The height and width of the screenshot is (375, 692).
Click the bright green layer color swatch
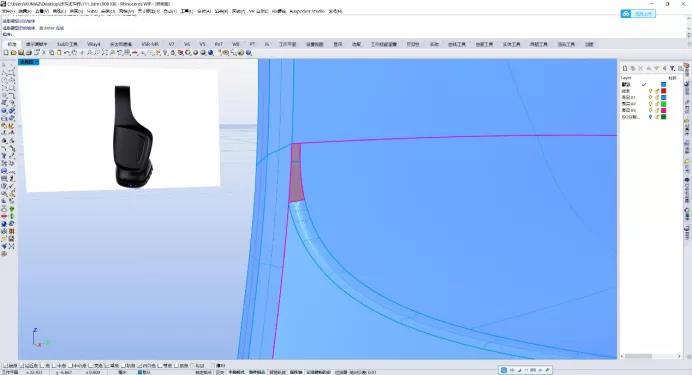tap(663, 104)
